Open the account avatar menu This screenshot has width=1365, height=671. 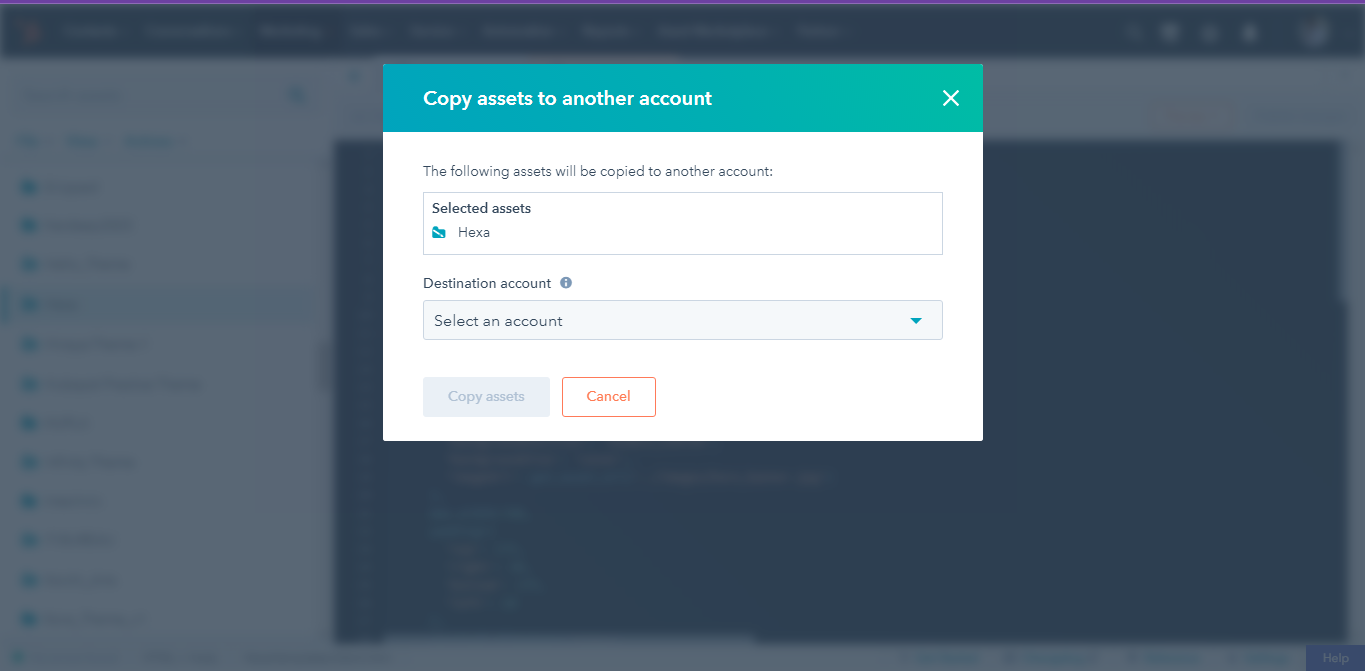click(x=1313, y=33)
